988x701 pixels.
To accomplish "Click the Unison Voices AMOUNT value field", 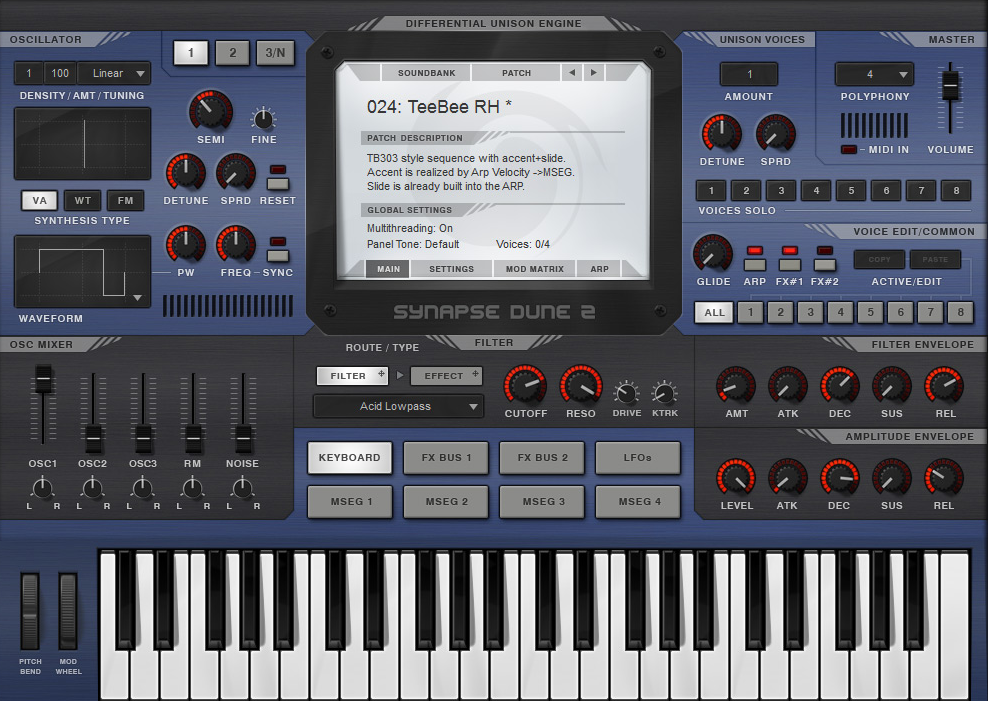I will tap(749, 74).
